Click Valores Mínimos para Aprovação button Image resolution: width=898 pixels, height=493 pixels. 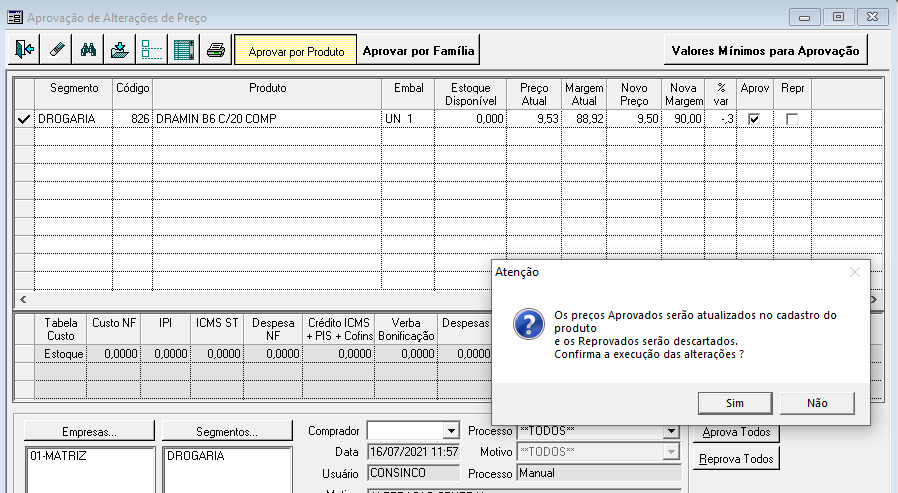point(765,50)
